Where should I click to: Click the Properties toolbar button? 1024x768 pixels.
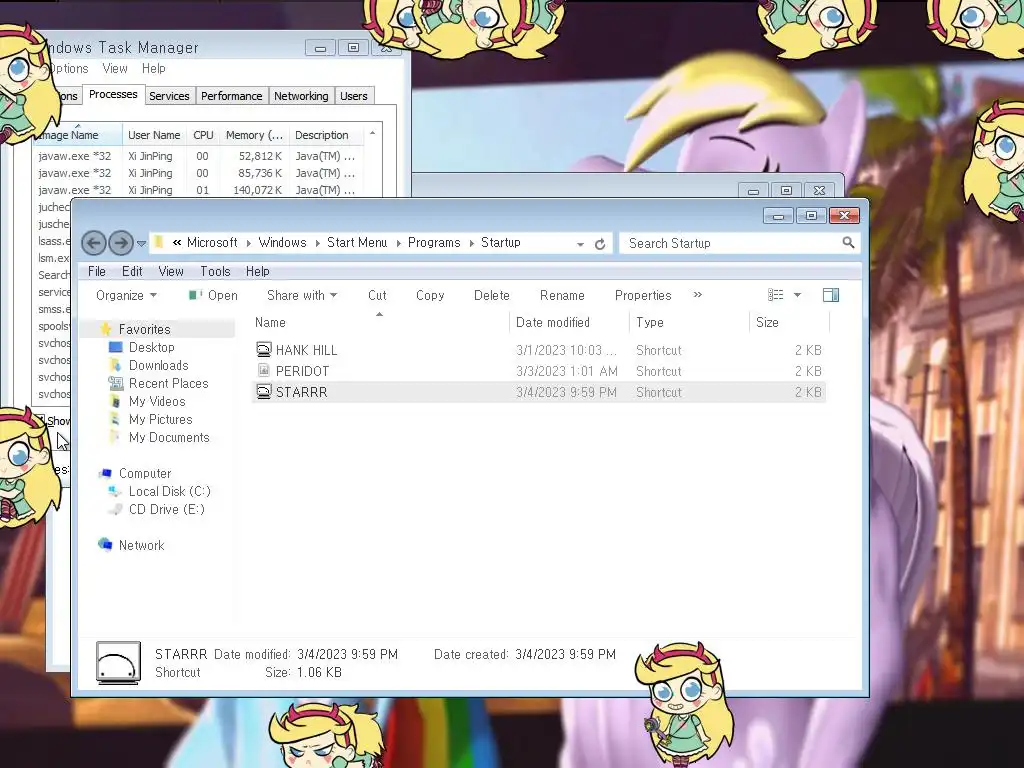click(643, 295)
